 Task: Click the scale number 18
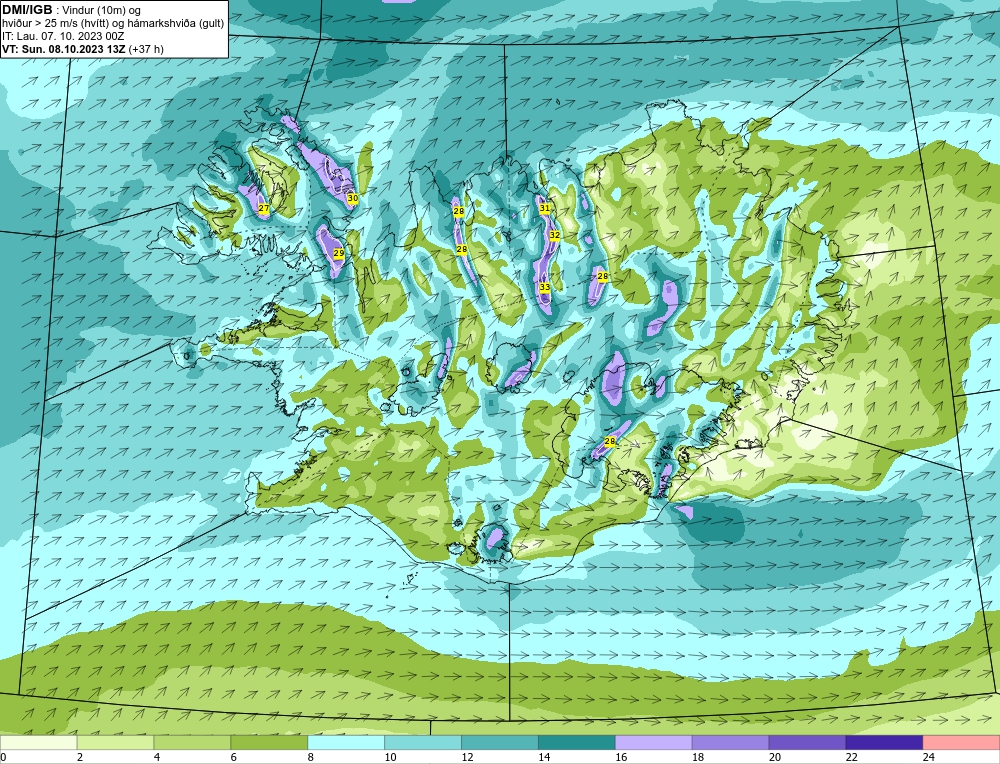click(698, 757)
